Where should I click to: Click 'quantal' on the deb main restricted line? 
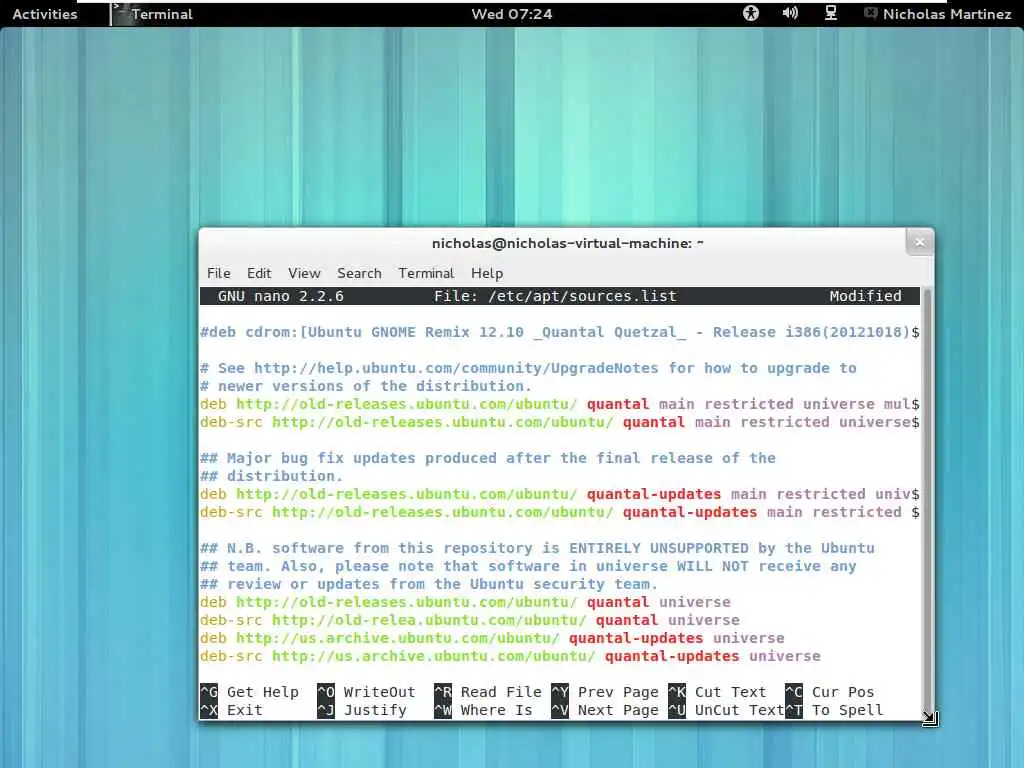coord(618,404)
